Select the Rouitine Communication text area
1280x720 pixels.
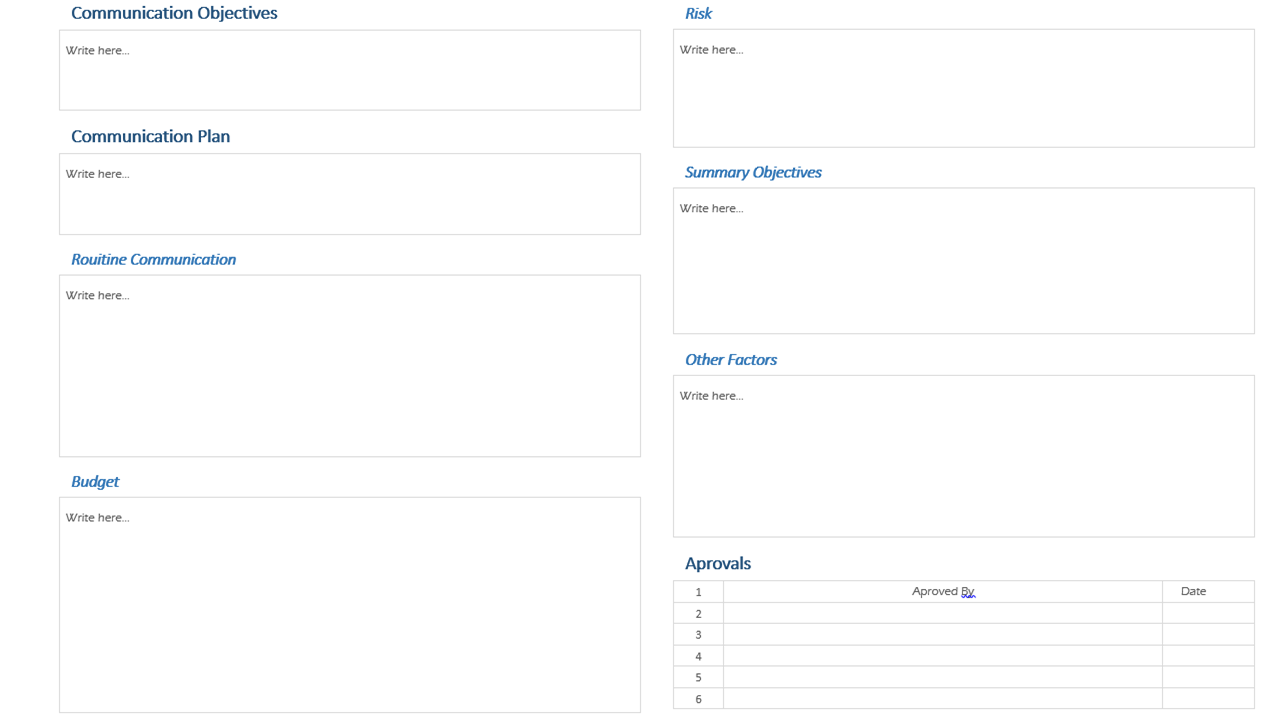[350, 364]
